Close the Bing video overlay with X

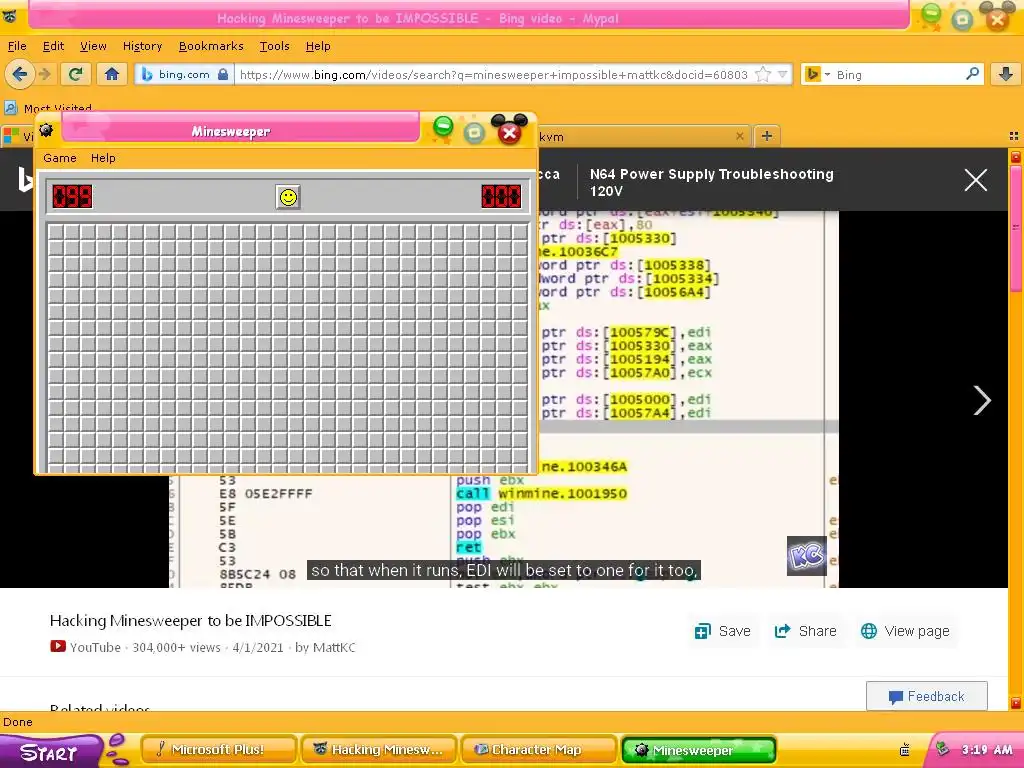coord(976,180)
